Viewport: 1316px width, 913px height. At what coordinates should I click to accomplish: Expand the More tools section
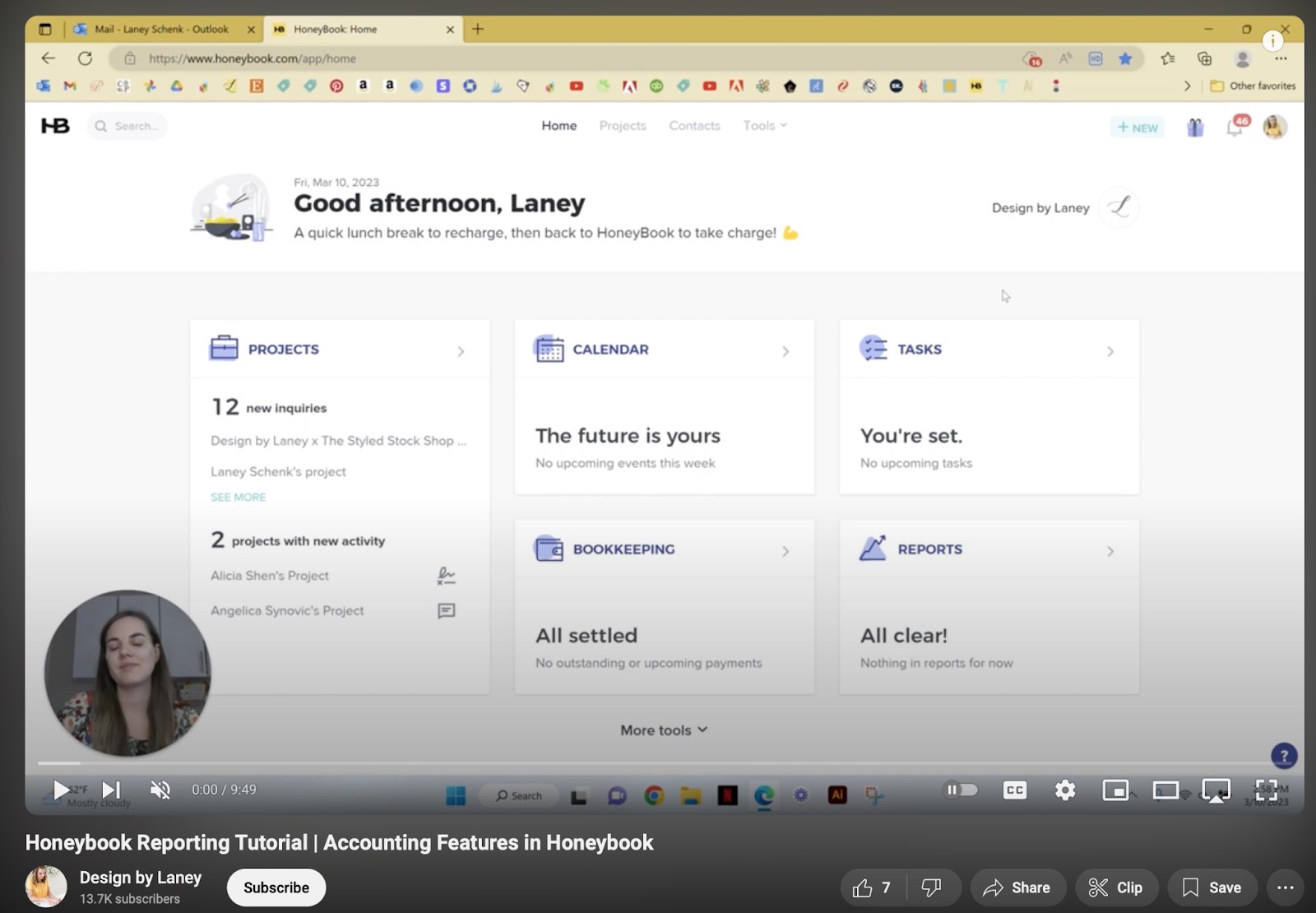[664, 730]
